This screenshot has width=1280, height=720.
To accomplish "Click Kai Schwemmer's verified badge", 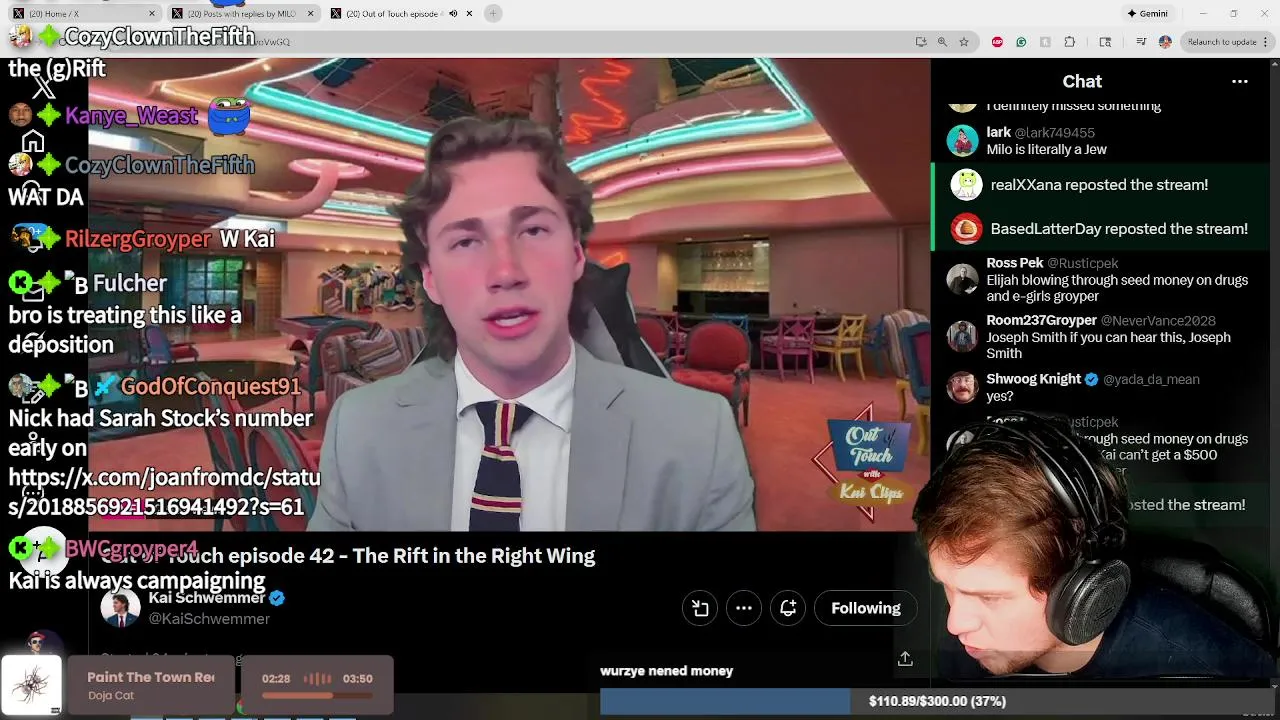I will coord(277,598).
